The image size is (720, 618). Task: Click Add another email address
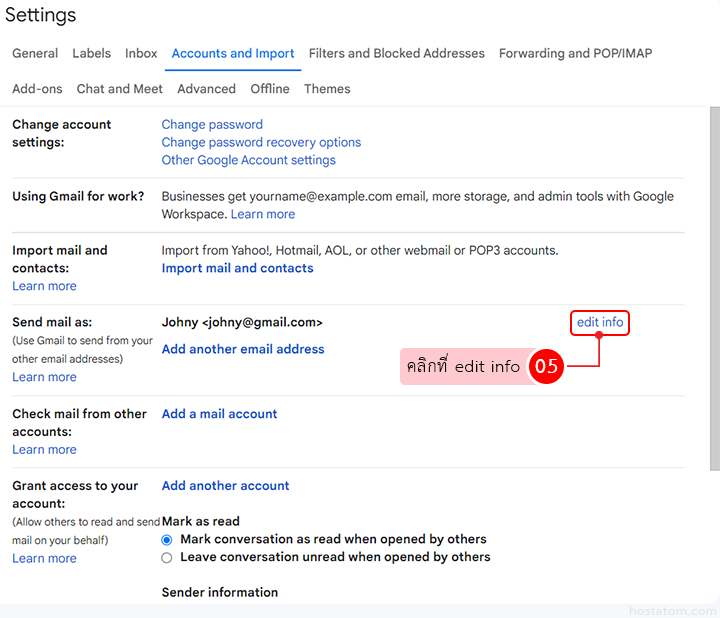coord(243,350)
